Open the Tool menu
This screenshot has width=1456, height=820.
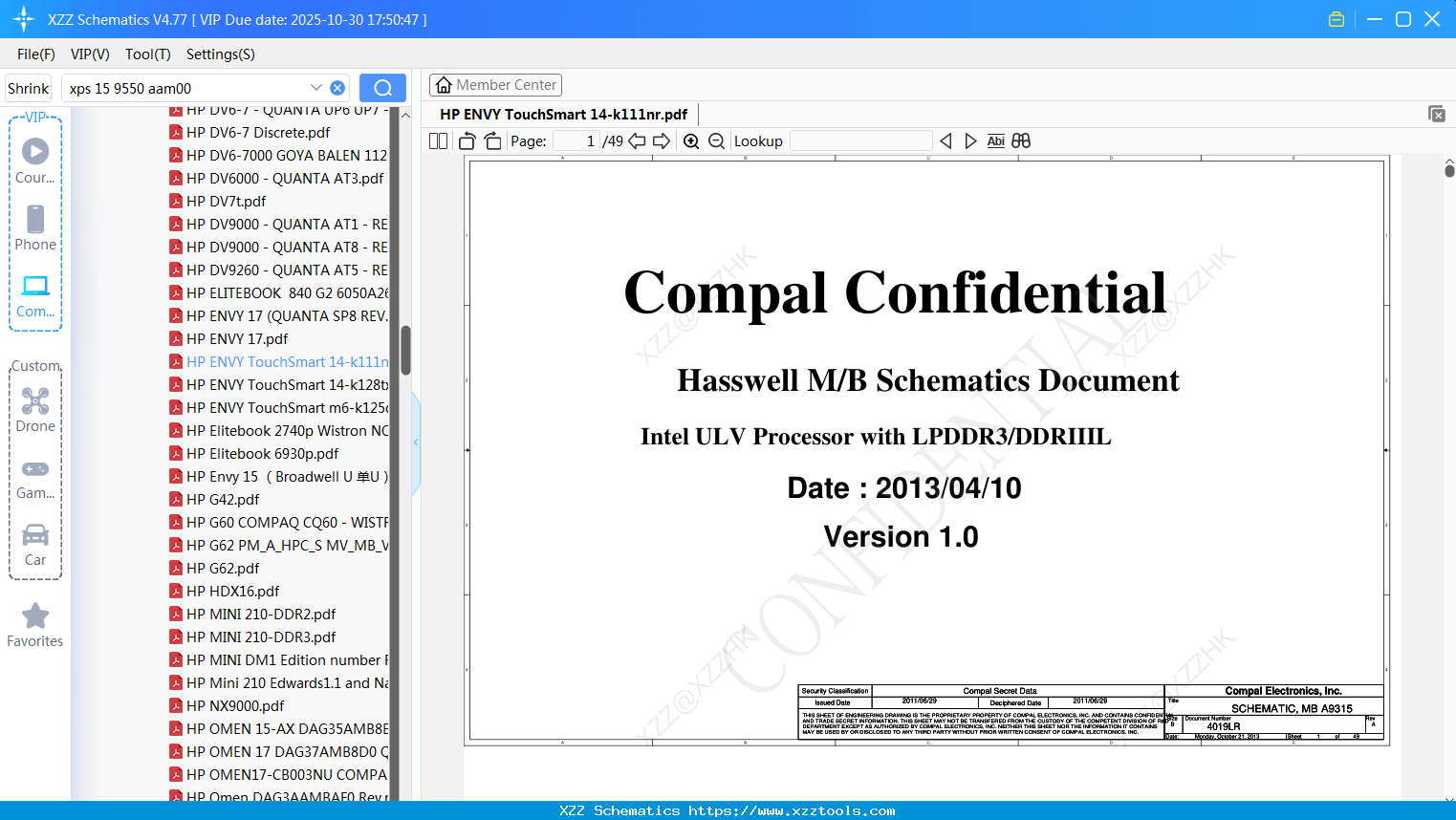[x=147, y=54]
